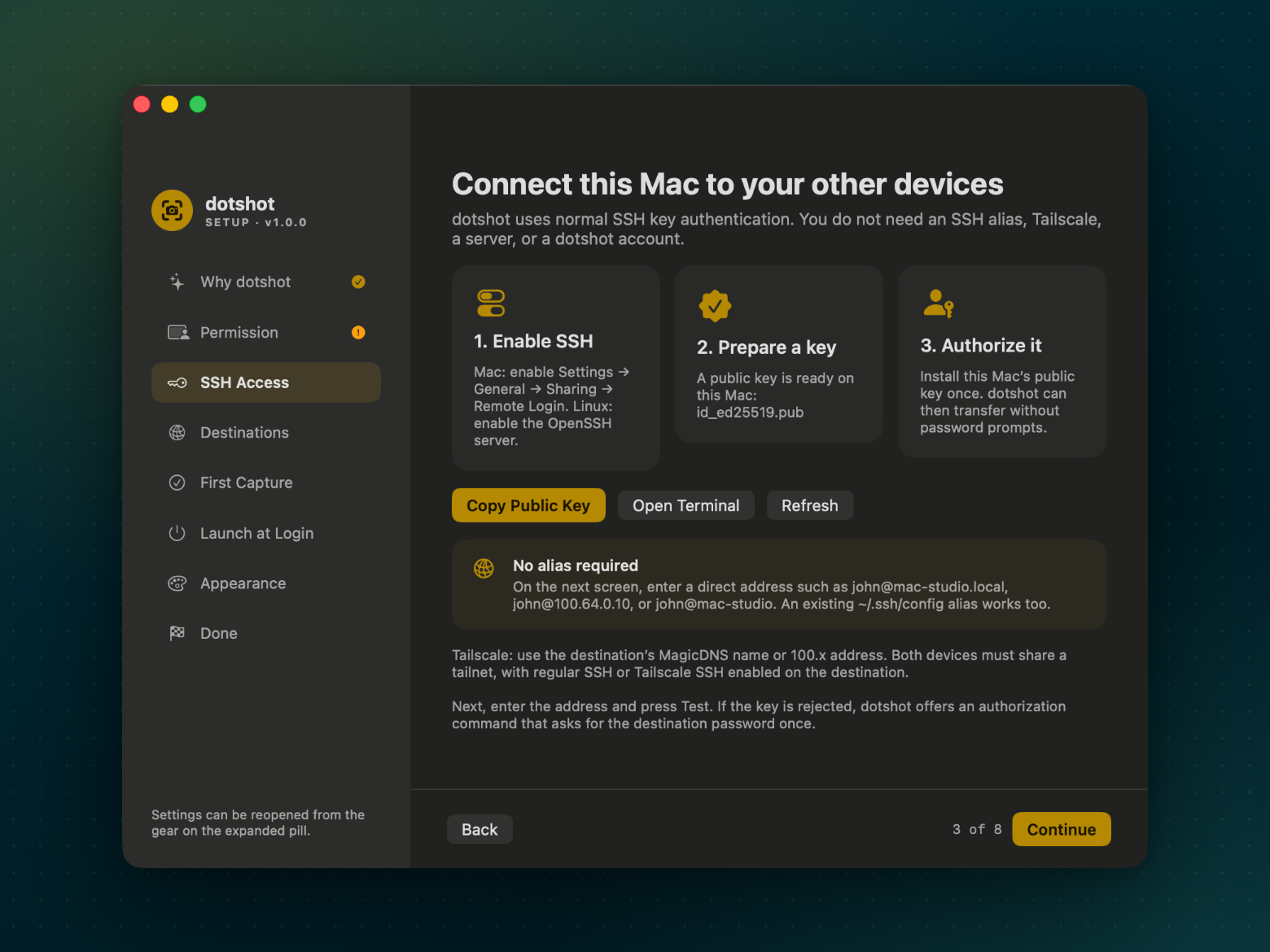Click the dotshot camera logo icon

click(172, 211)
